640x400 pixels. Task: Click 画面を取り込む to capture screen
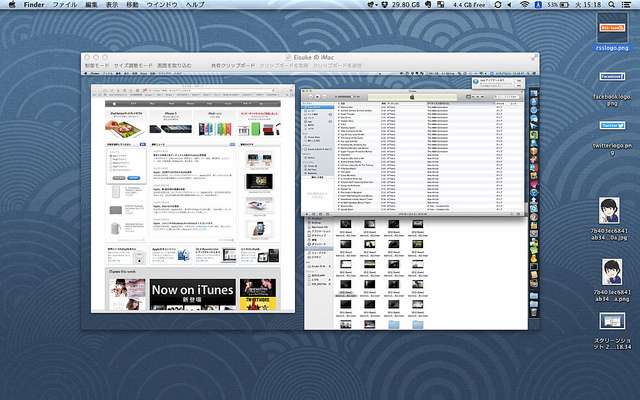[174, 65]
